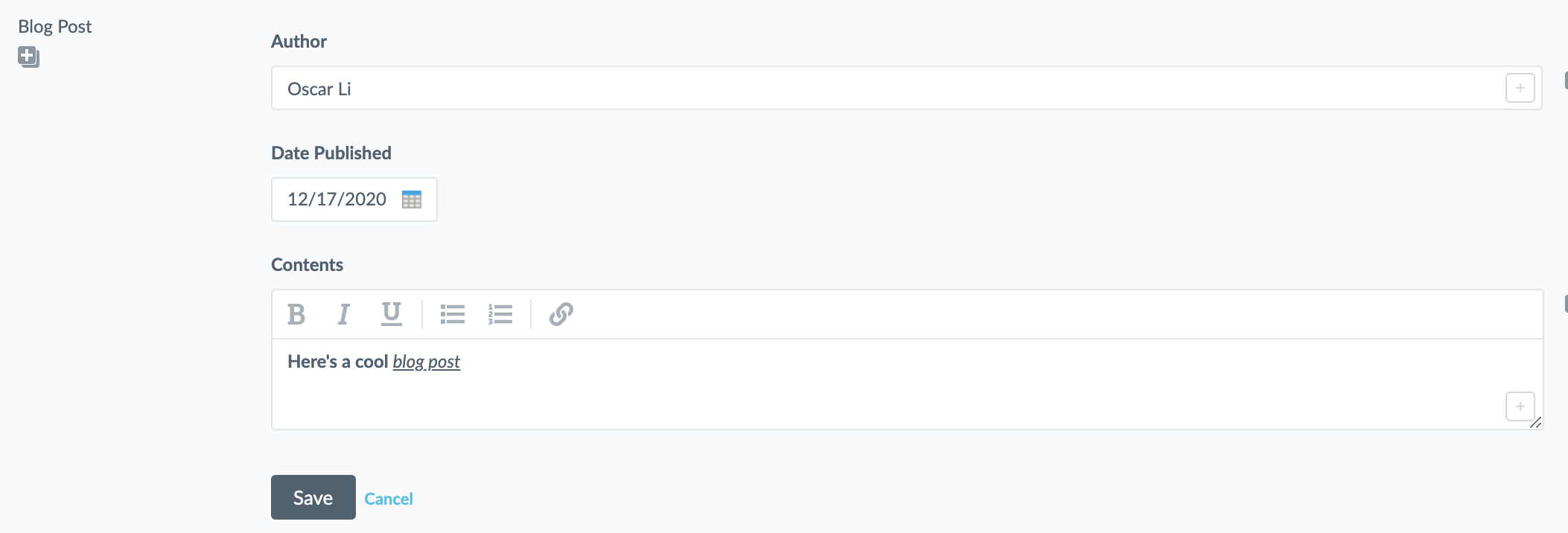Click the Contents resize handle
The image size is (1568, 533).
(1535, 423)
